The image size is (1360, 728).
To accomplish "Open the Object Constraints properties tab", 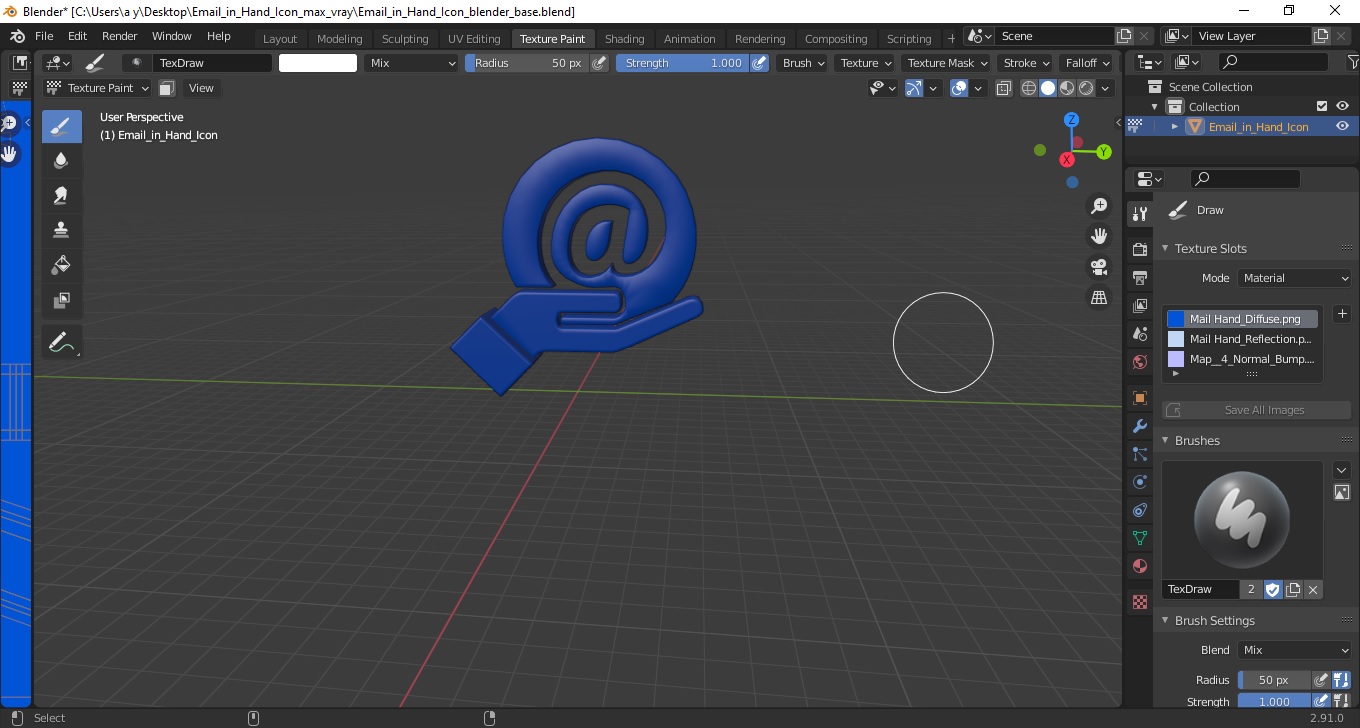I will 1139,510.
